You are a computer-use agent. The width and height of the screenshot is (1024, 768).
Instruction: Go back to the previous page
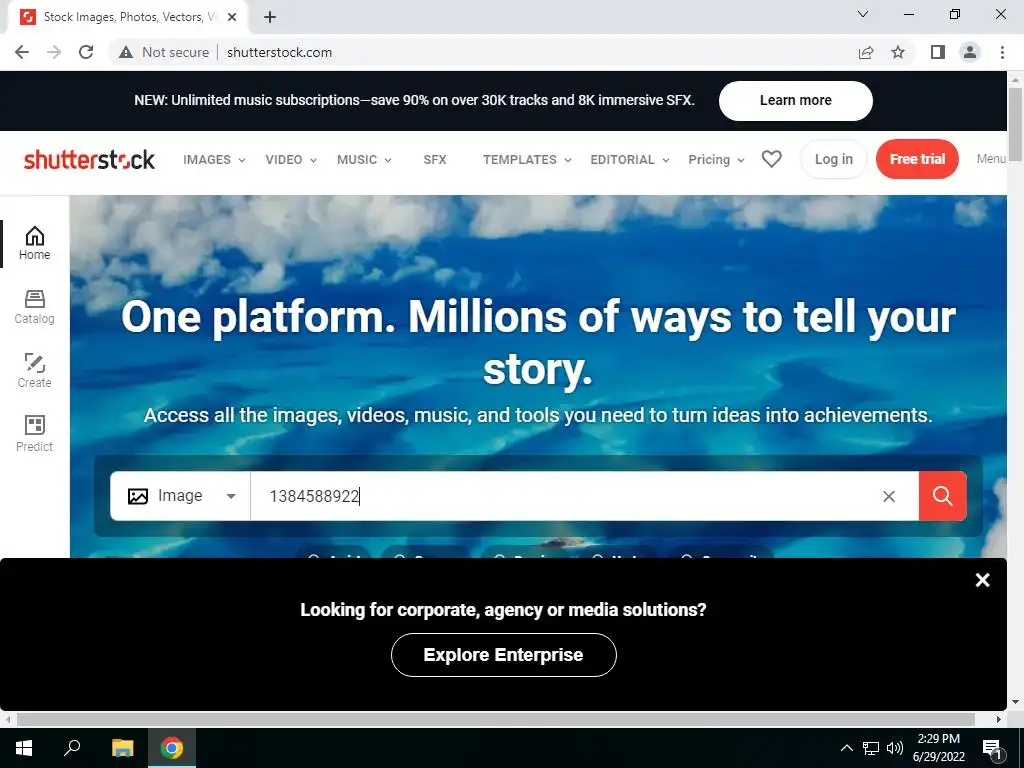22,52
